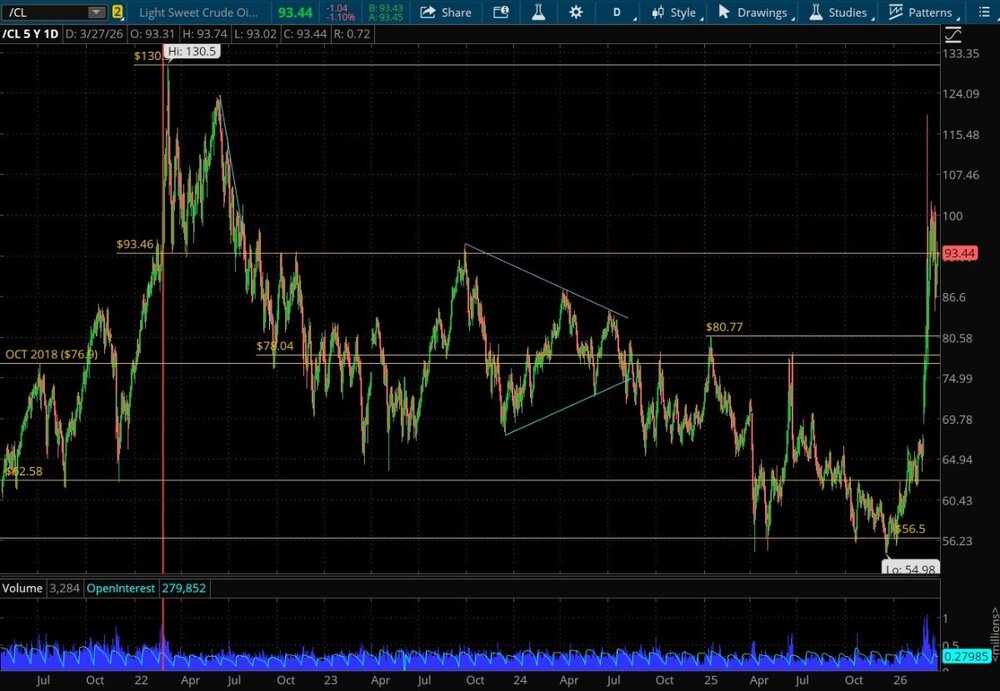The image size is (1000, 691).
Task: Click the 93.44 current price axis label
Action: tap(959, 253)
